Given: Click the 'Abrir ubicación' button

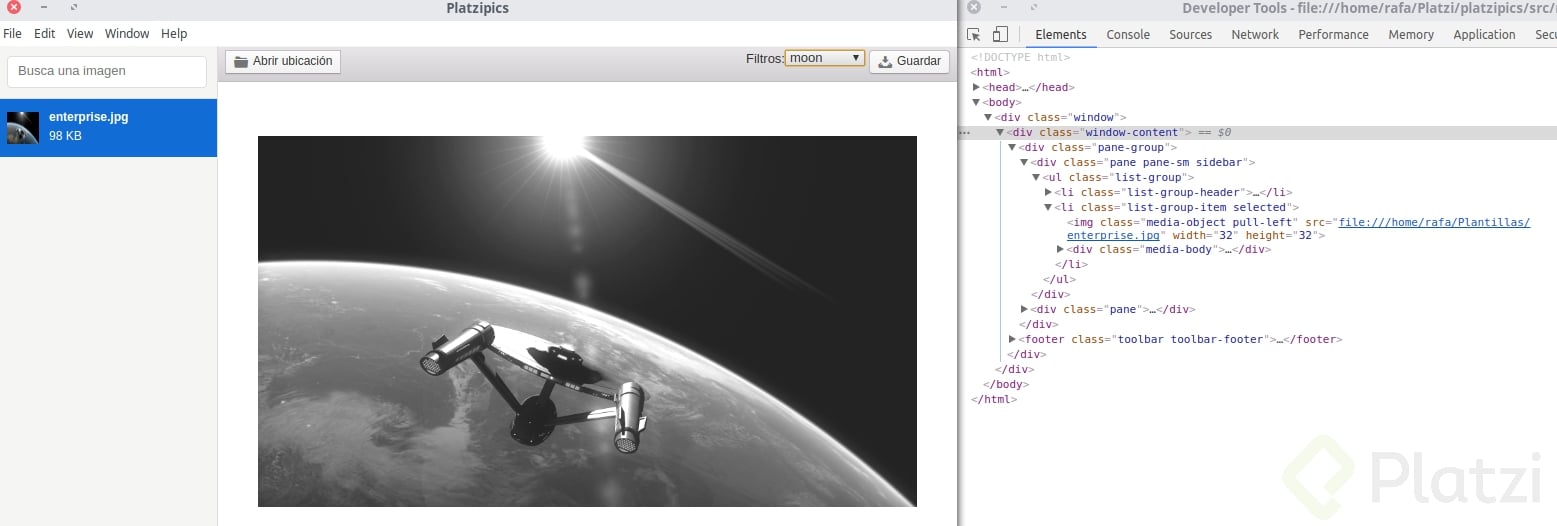Looking at the screenshot, I should 283,61.
